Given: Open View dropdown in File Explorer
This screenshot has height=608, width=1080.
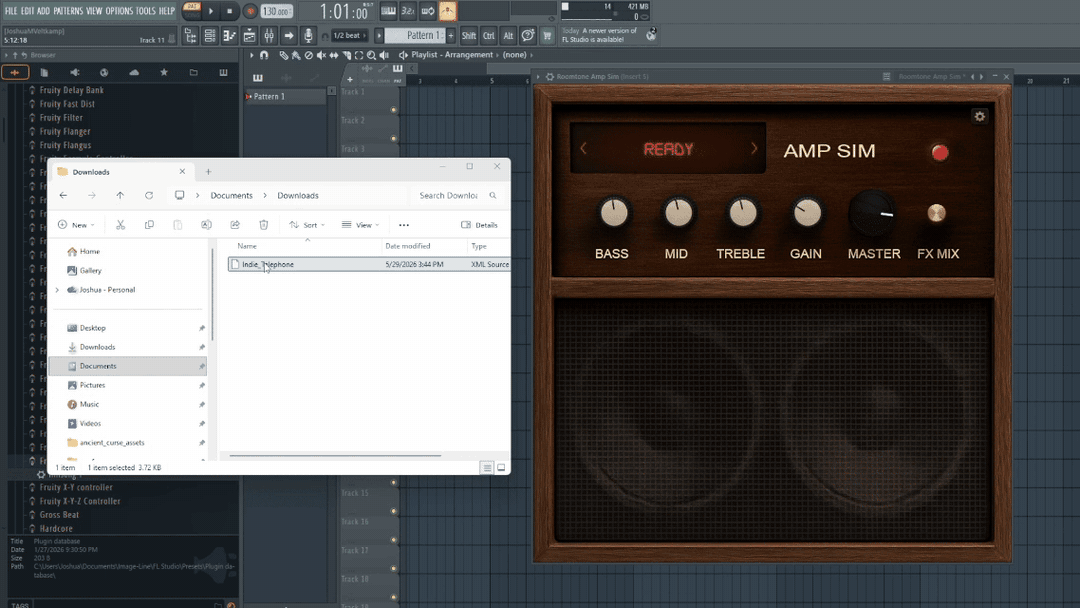Looking at the screenshot, I should coord(361,225).
